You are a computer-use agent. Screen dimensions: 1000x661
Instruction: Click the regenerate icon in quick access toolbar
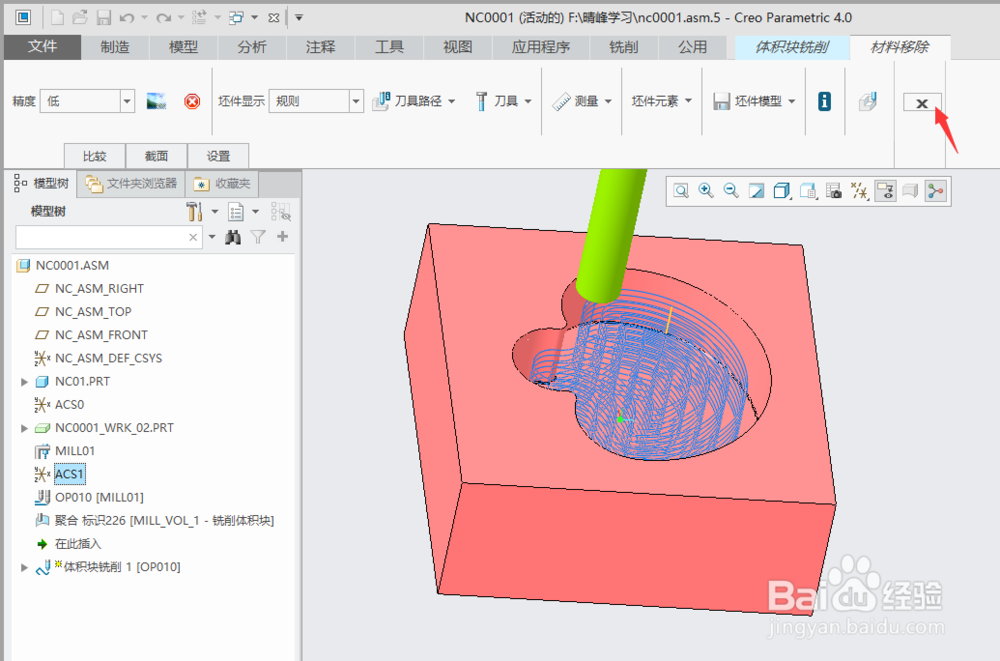pyautogui.click(x=199, y=17)
